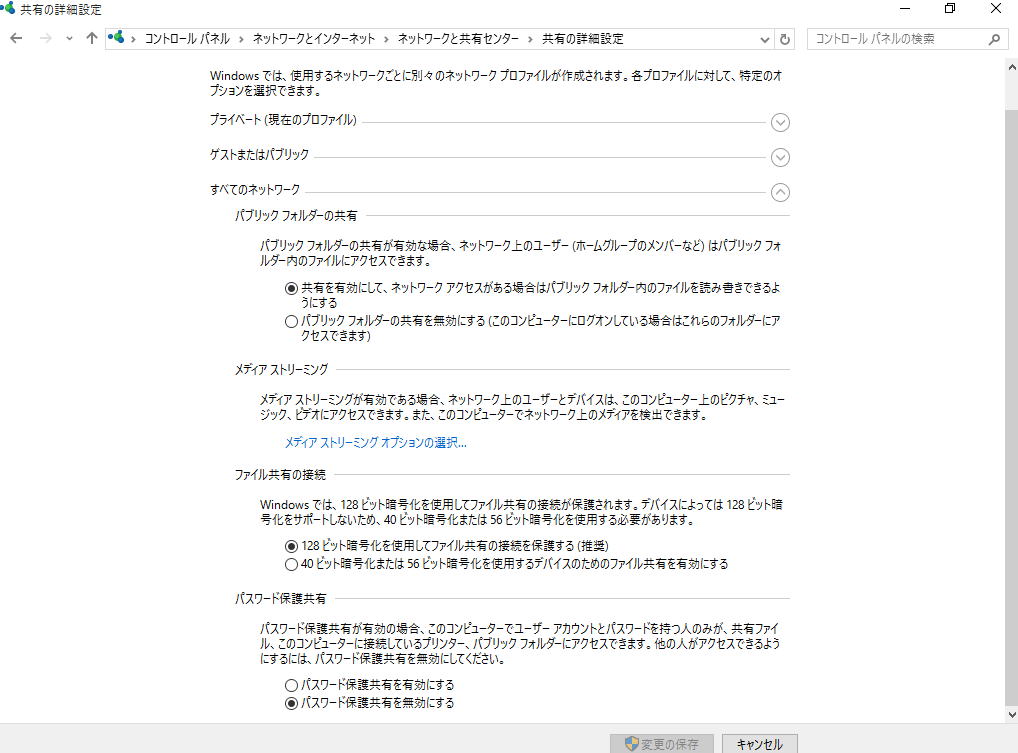1018x753 pixels.
Task: Click the scrollbar up arrow
Action: coord(1012,67)
